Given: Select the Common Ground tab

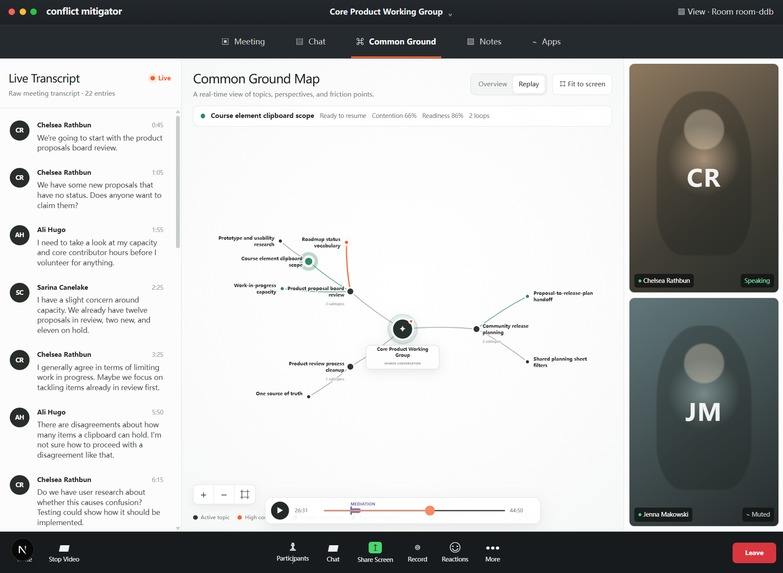Looking at the screenshot, I should pos(396,41).
